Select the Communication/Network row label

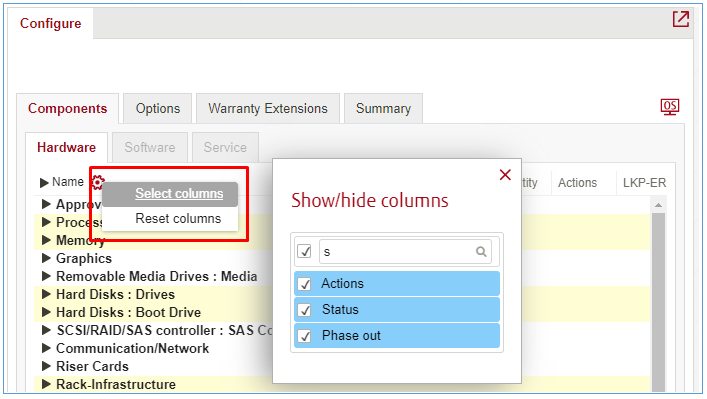point(133,349)
